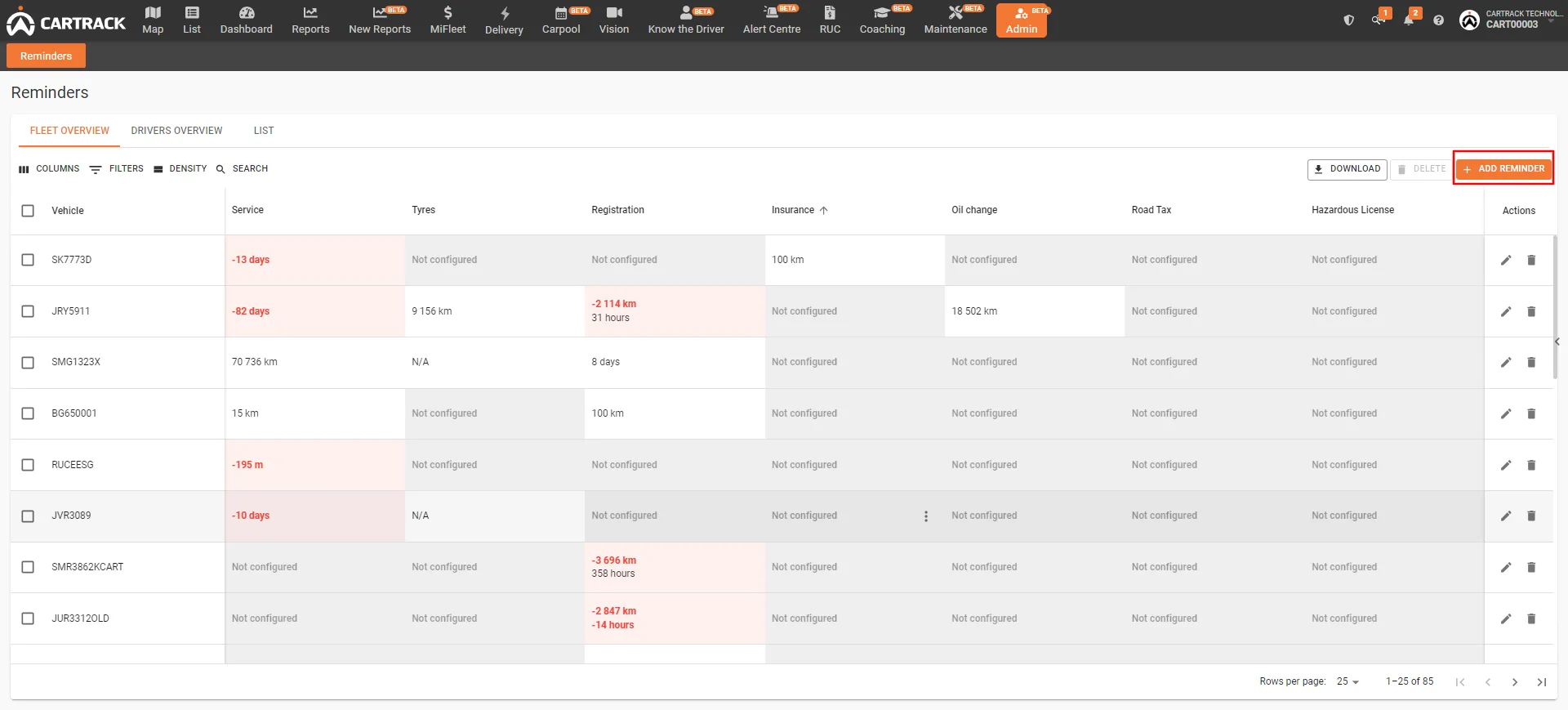Select the Reminders sub-navigation tab
The width and height of the screenshot is (1568, 710).
point(46,56)
